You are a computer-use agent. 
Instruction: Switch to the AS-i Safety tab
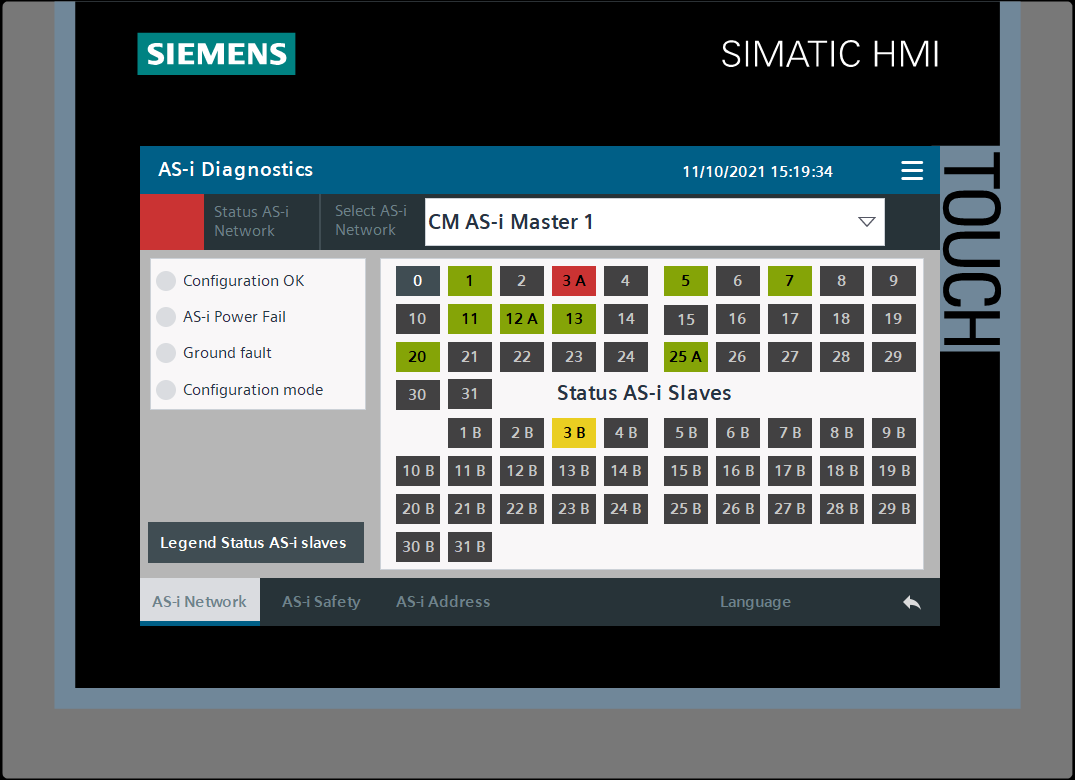coord(321,601)
